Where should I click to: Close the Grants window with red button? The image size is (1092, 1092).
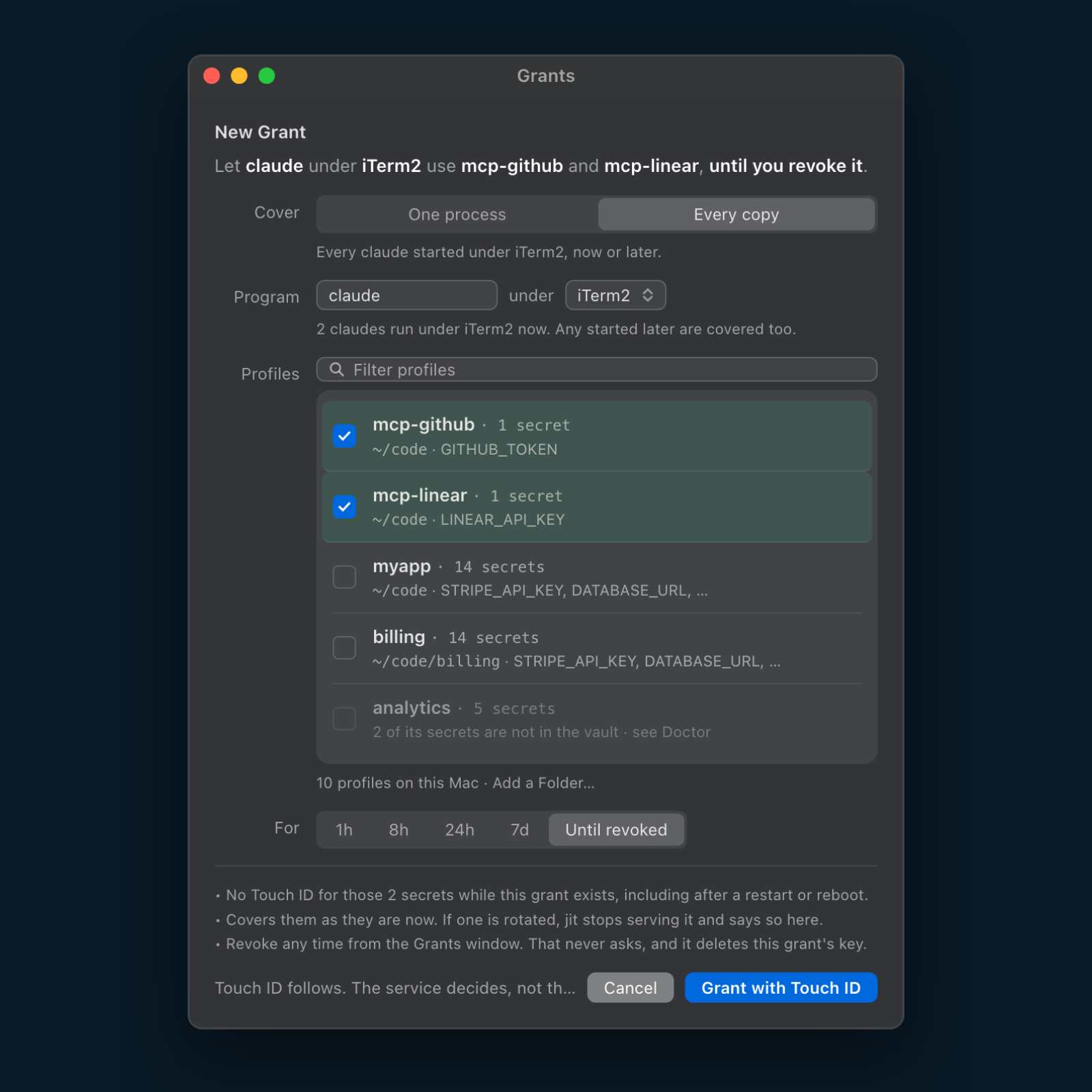[212, 76]
